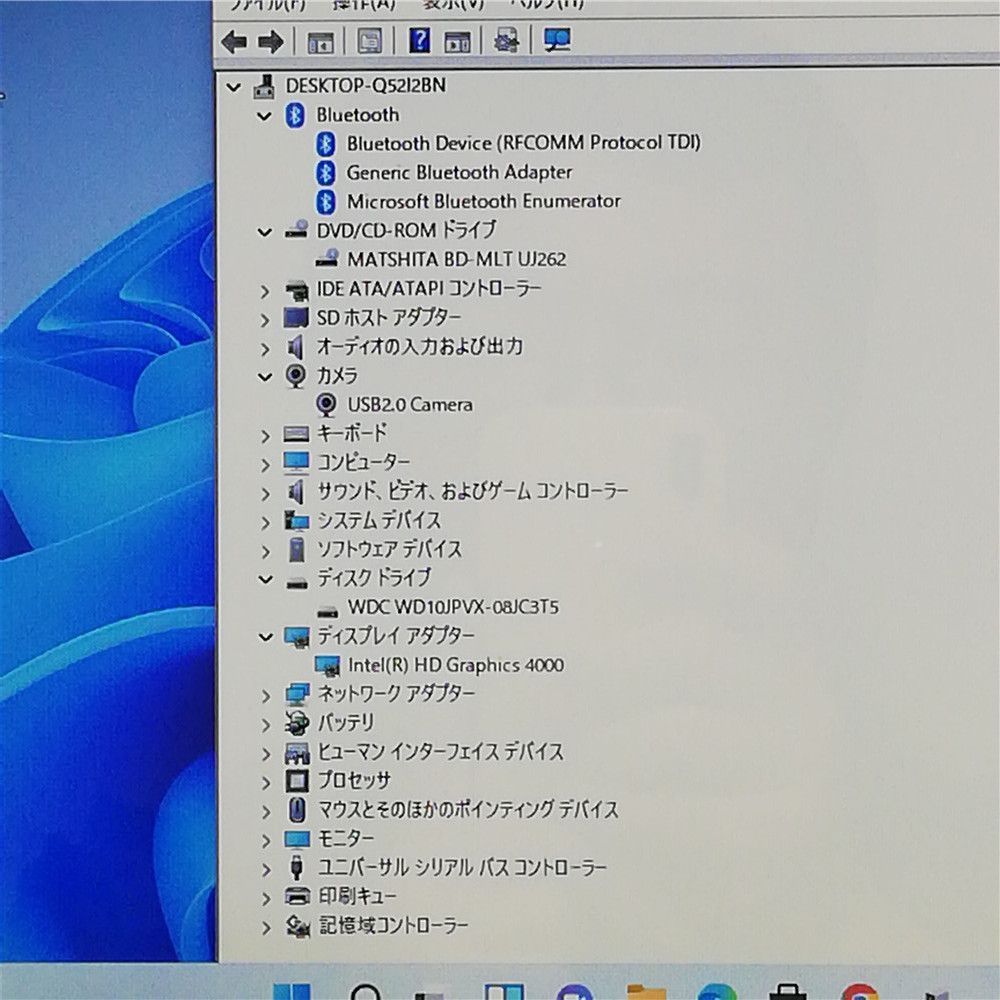Image resolution: width=1000 pixels, height=1000 pixels.
Task: Select the システム デバイス label
Action: (379, 520)
